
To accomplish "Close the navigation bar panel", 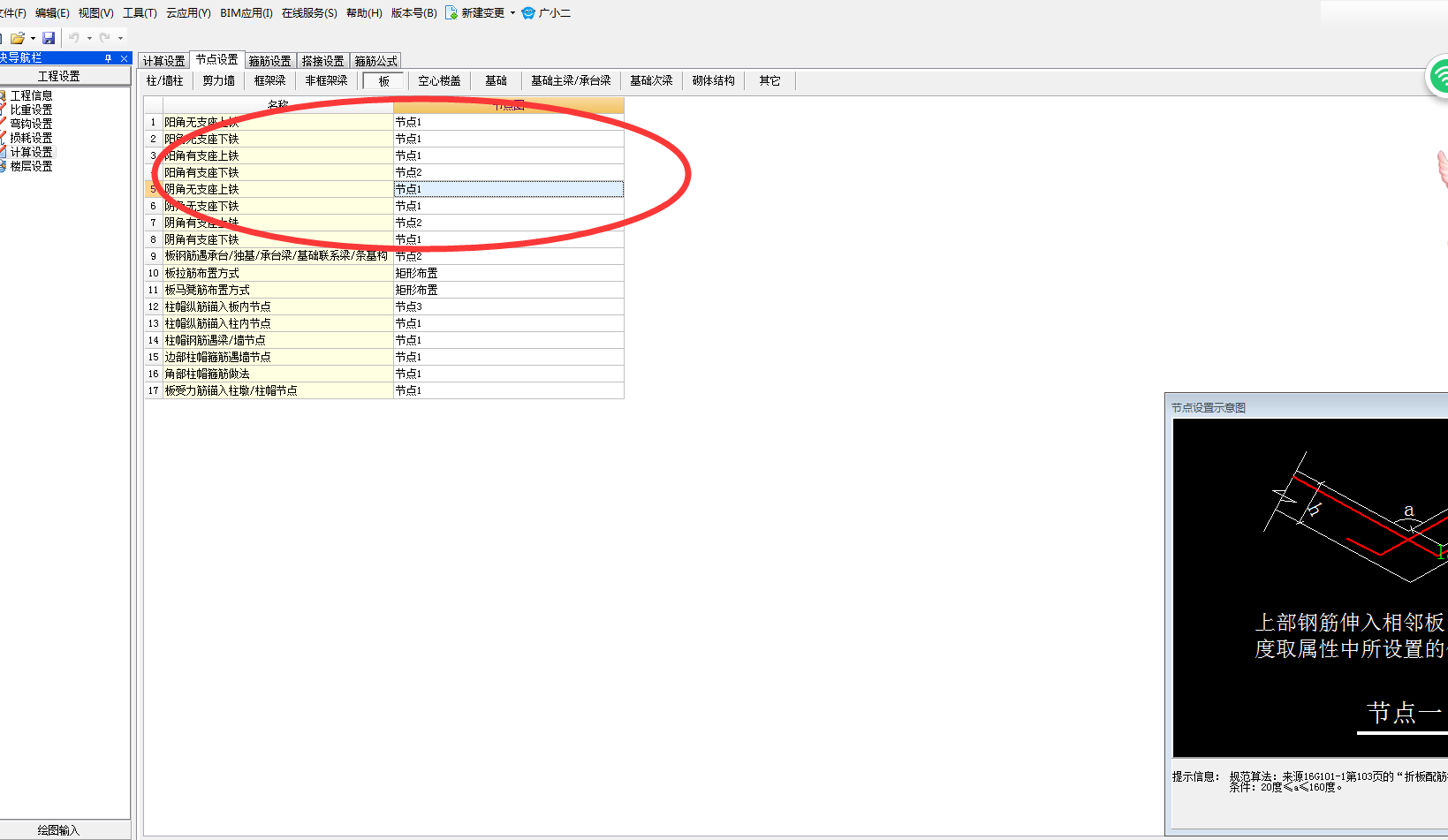I will coord(124,58).
